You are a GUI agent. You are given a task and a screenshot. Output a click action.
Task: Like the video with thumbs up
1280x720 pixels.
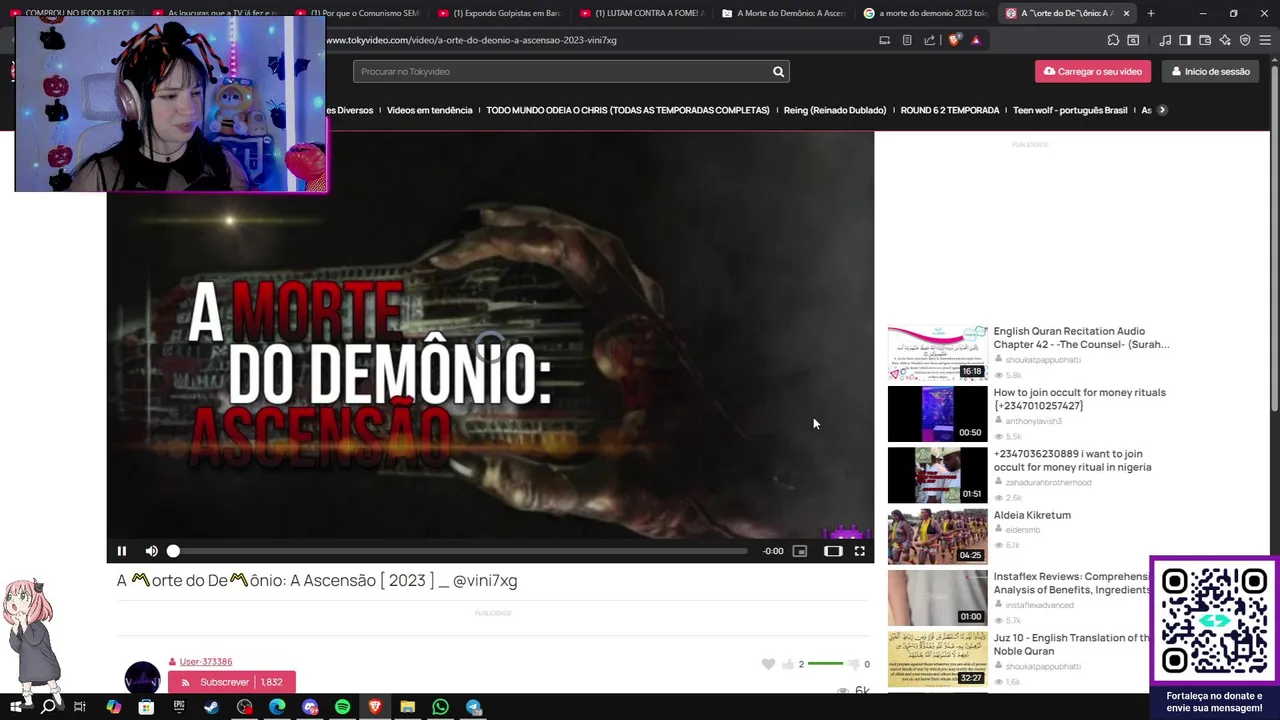(788, 664)
